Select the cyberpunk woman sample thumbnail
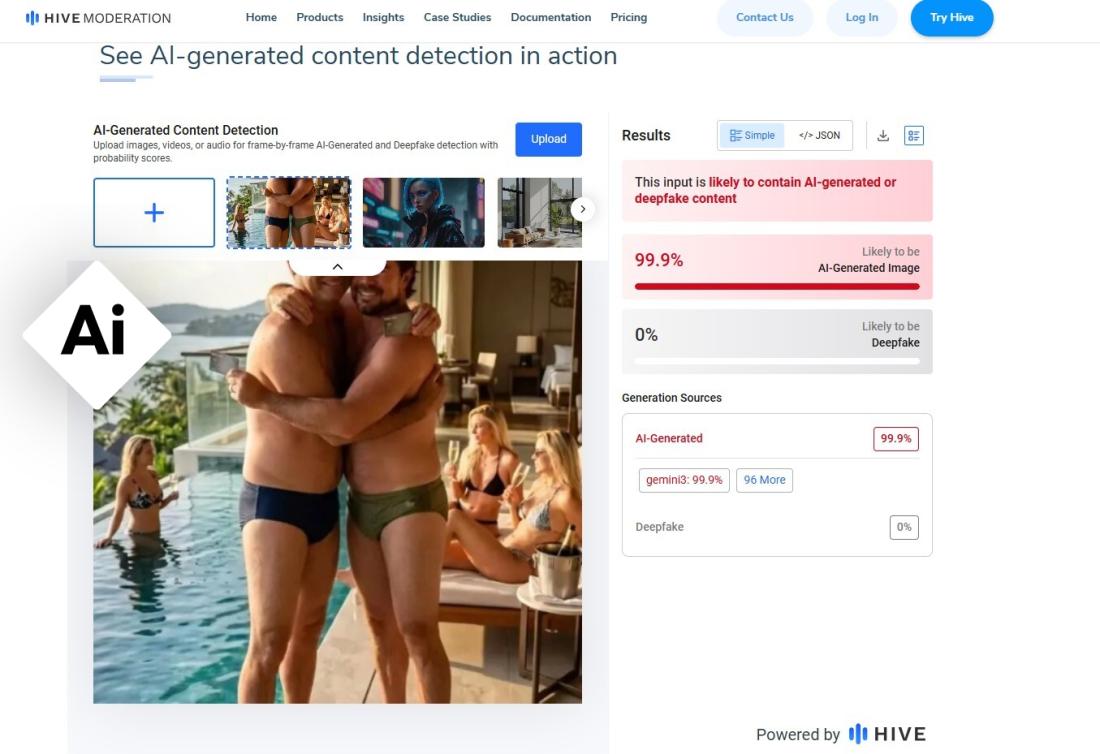The width and height of the screenshot is (1100, 754). coord(424,213)
